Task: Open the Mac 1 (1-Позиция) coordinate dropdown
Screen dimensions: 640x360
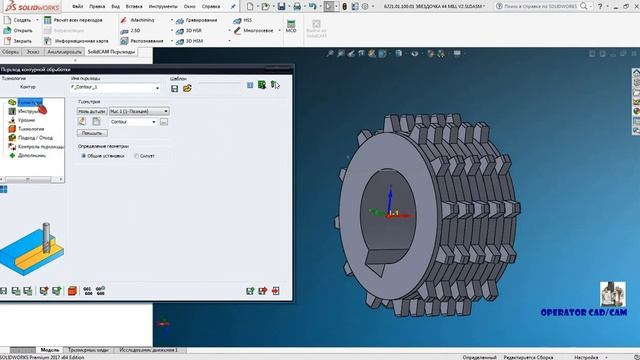Action: click(x=166, y=111)
